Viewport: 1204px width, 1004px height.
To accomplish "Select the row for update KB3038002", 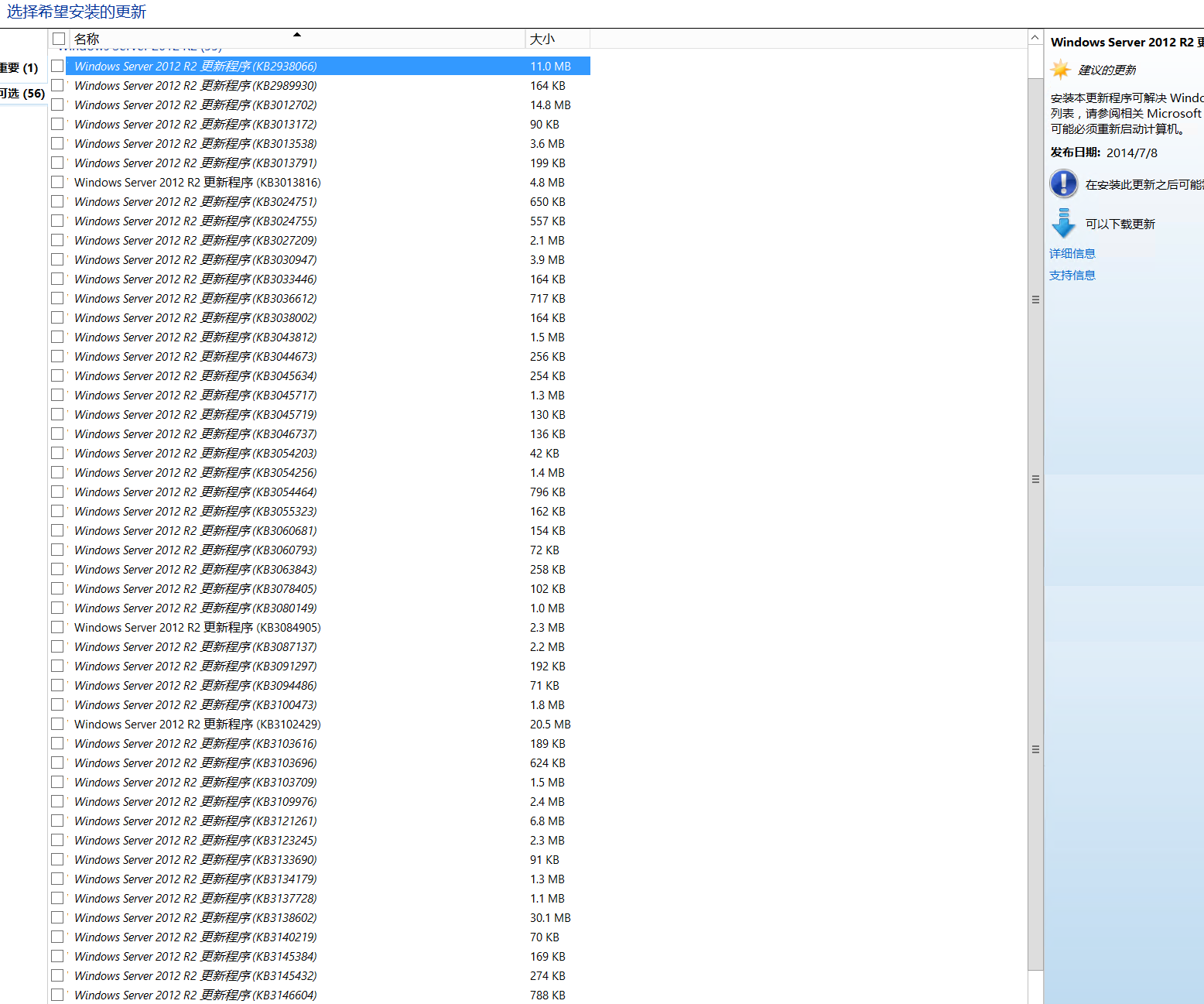I will coord(320,317).
